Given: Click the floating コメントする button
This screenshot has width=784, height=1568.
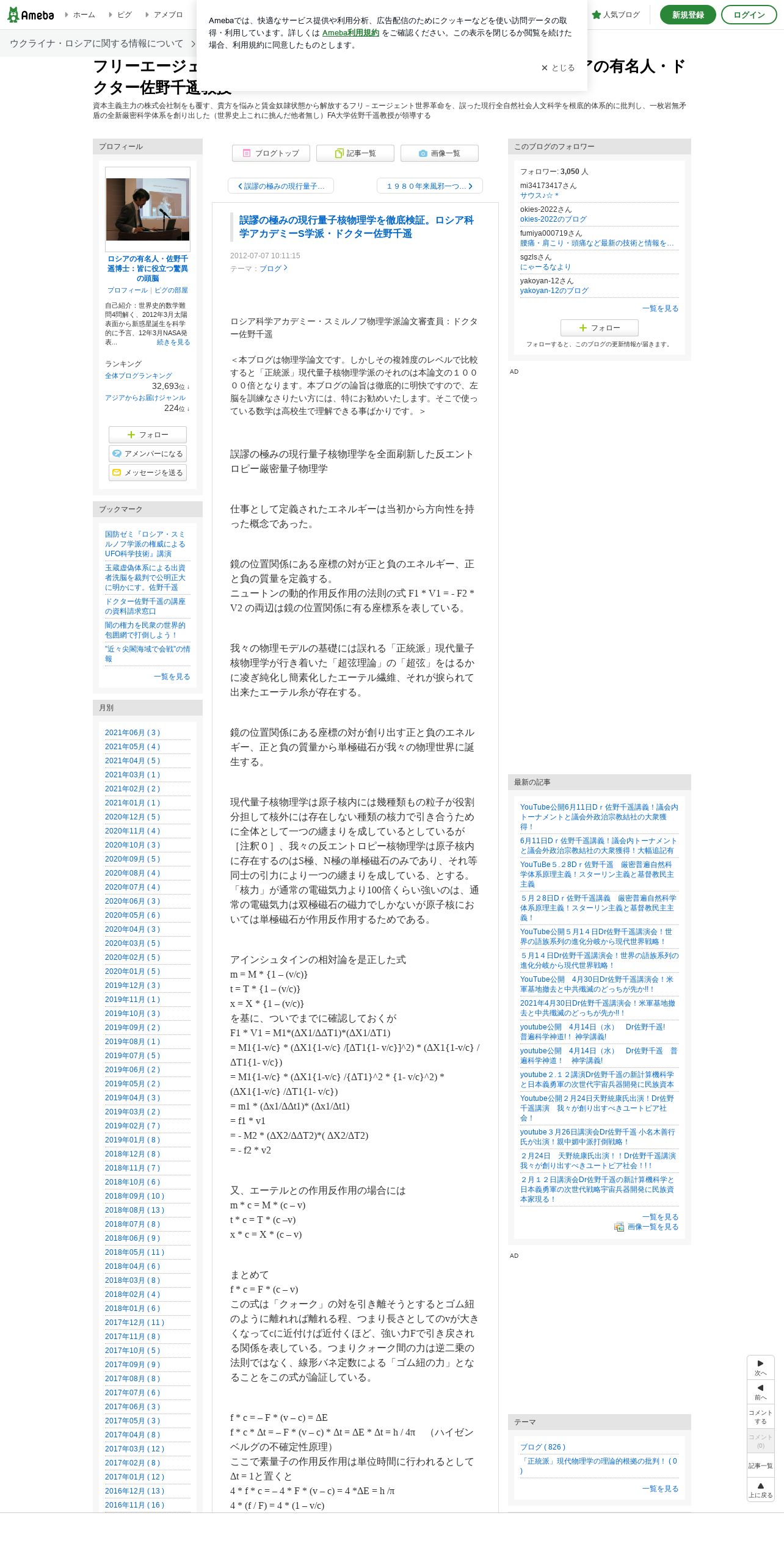Looking at the screenshot, I should coord(760,1417).
